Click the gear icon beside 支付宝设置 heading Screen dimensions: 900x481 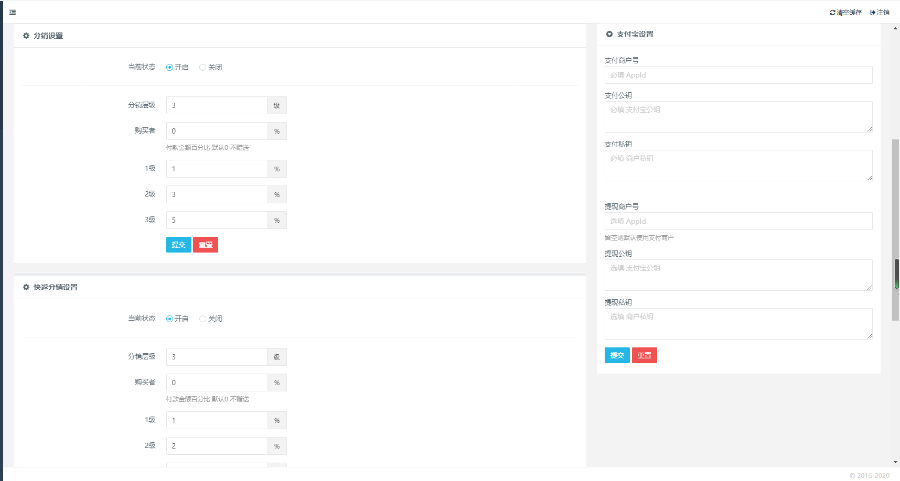point(610,34)
